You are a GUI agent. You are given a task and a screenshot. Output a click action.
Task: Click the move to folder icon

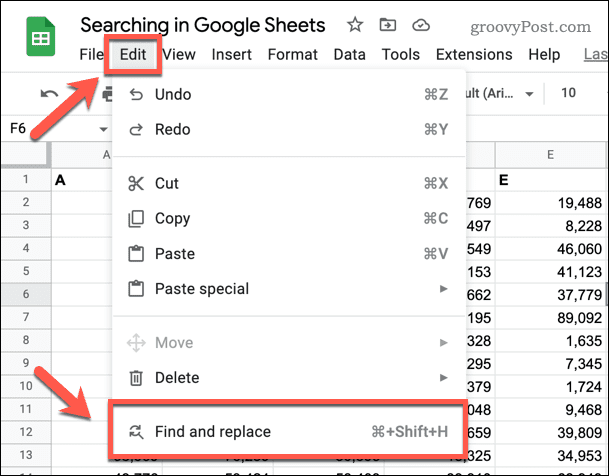[389, 24]
